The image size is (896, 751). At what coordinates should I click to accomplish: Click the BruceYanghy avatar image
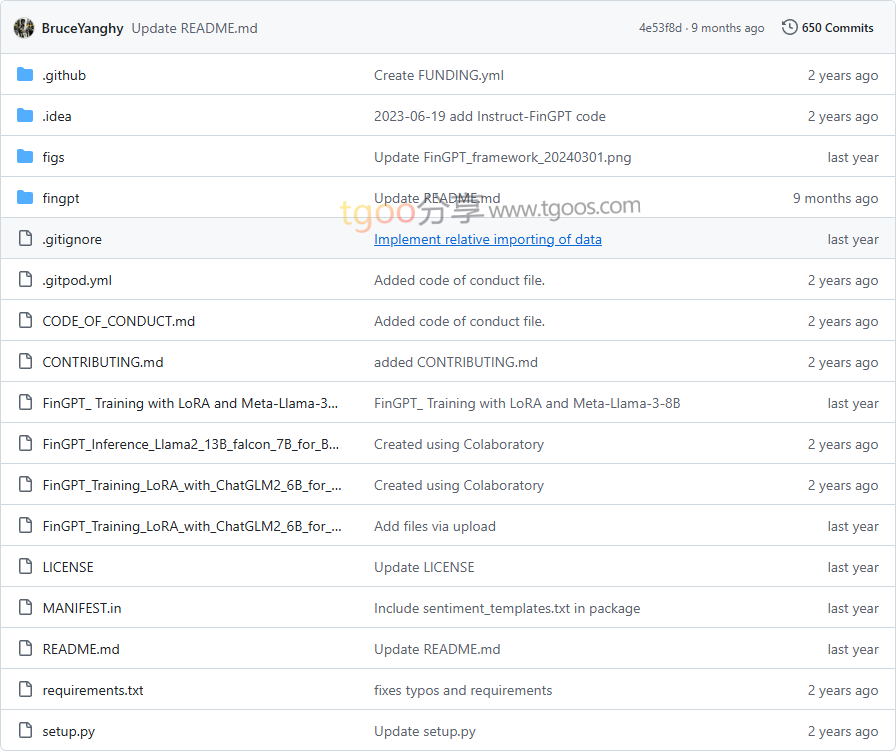tap(24, 28)
